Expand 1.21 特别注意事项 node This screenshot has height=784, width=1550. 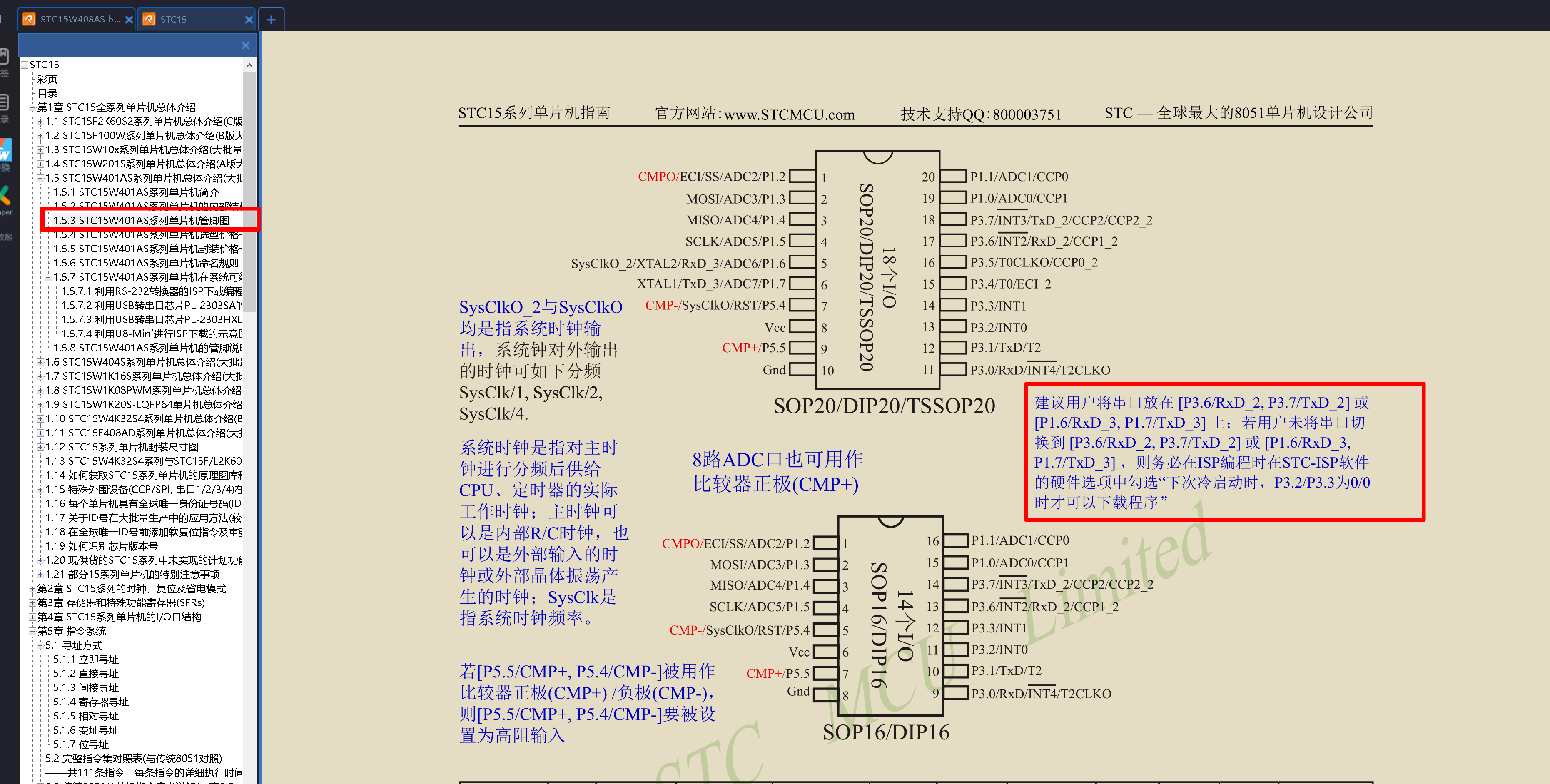40,575
